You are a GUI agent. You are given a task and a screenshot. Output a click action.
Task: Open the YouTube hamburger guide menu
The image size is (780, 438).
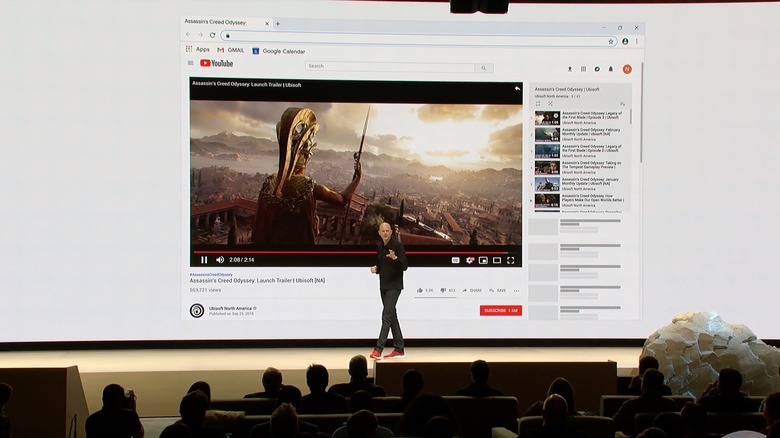(191, 63)
